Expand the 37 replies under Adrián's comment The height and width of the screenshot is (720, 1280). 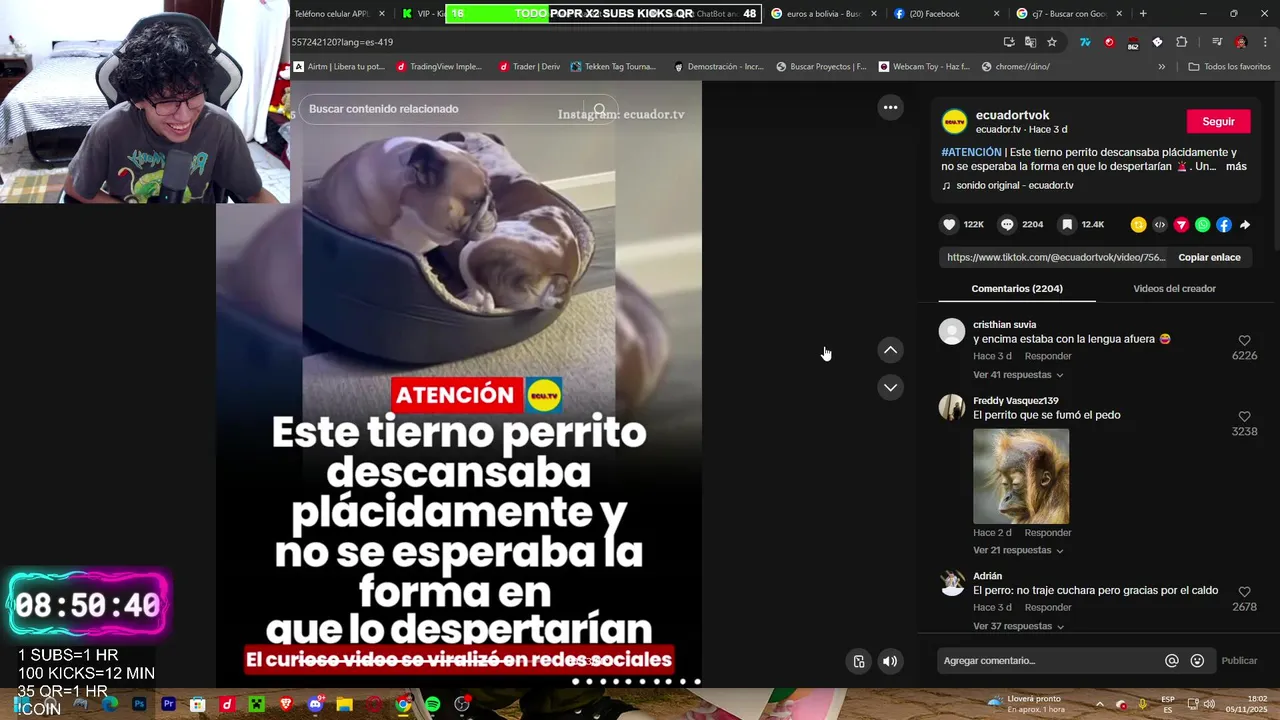(1018, 626)
